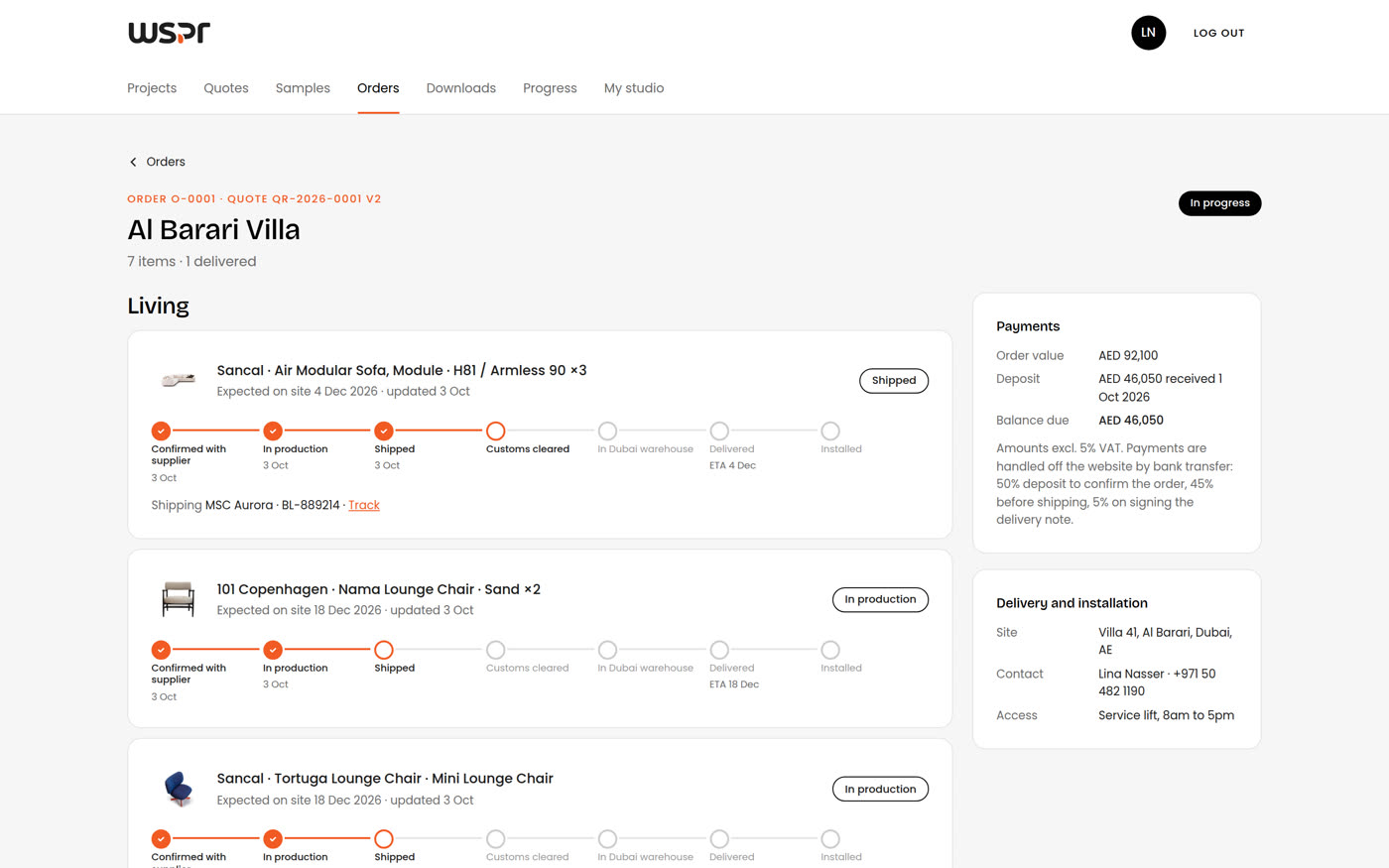Viewport: 1389px width, 868px height.
Task: Click the sofa's Confirmed with supplier checkmark
Action: click(161, 431)
